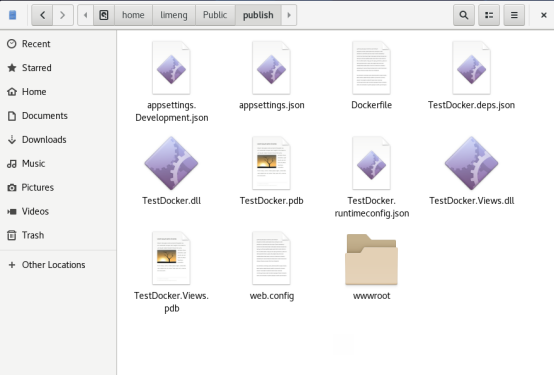Screen dimensions: 554x375
Task: Go back with the left arrow button
Action: 42,15
